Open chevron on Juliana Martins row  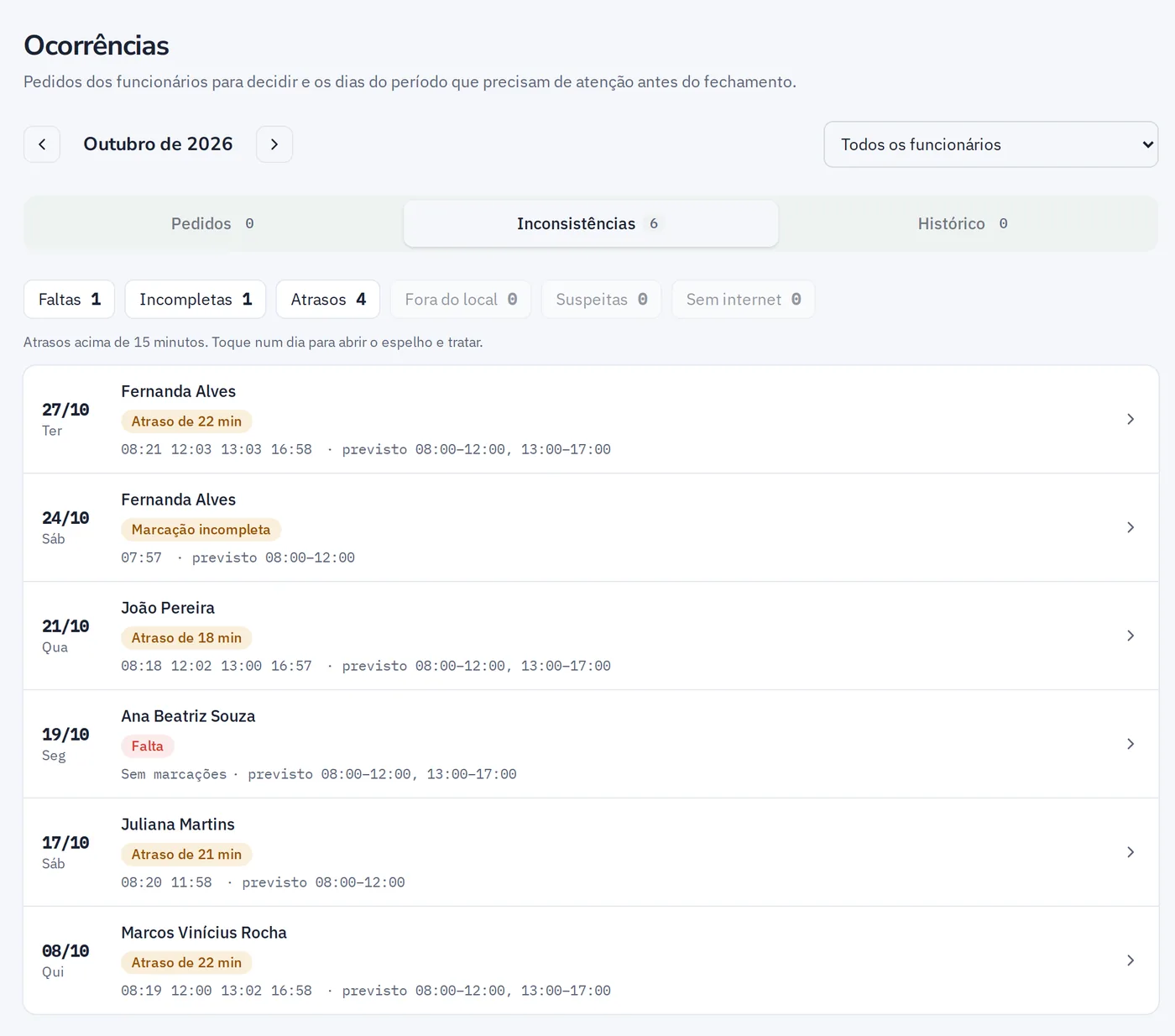pos(1131,852)
